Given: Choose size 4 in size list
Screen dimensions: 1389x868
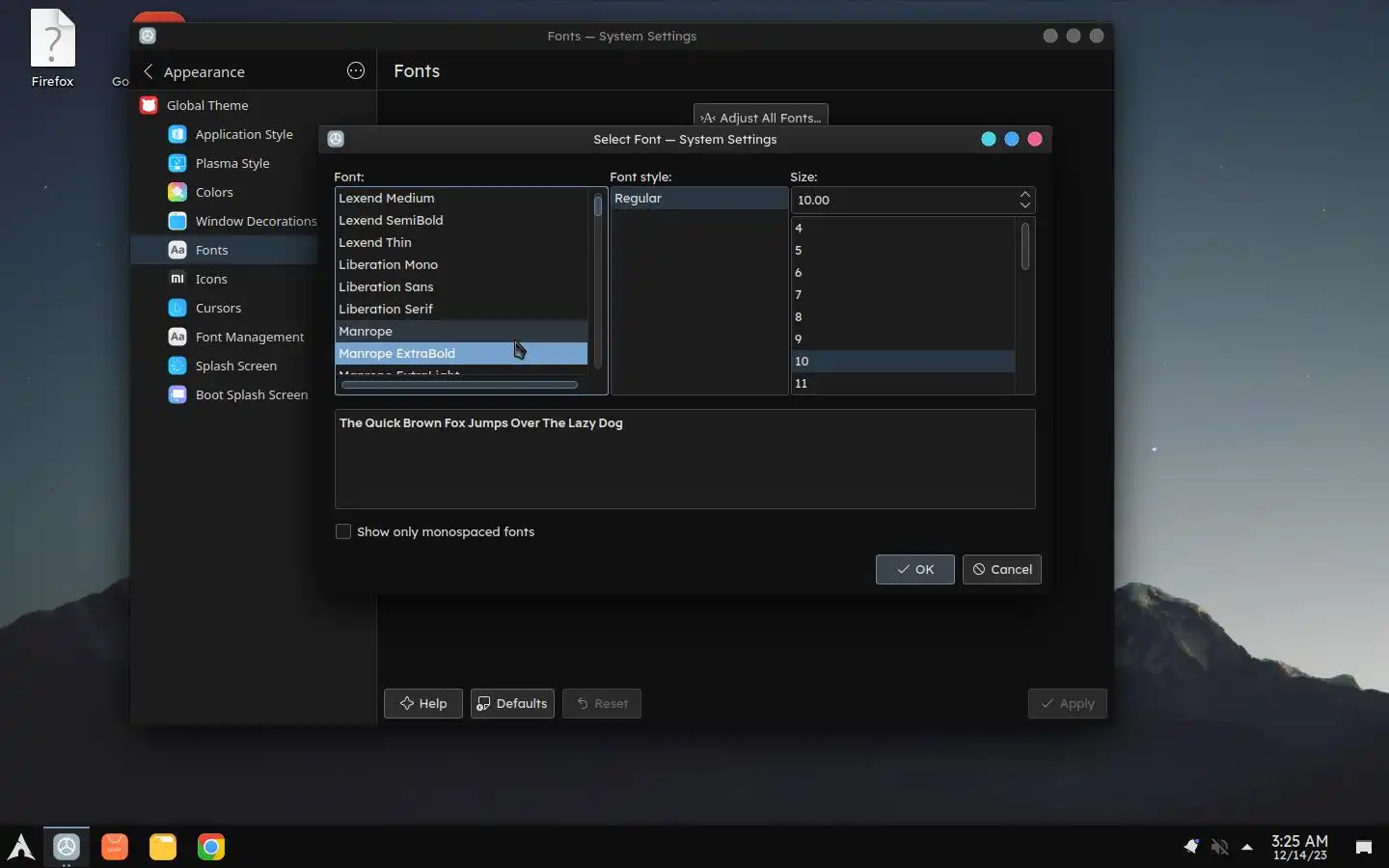Looking at the screenshot, I should pos(903,228).
